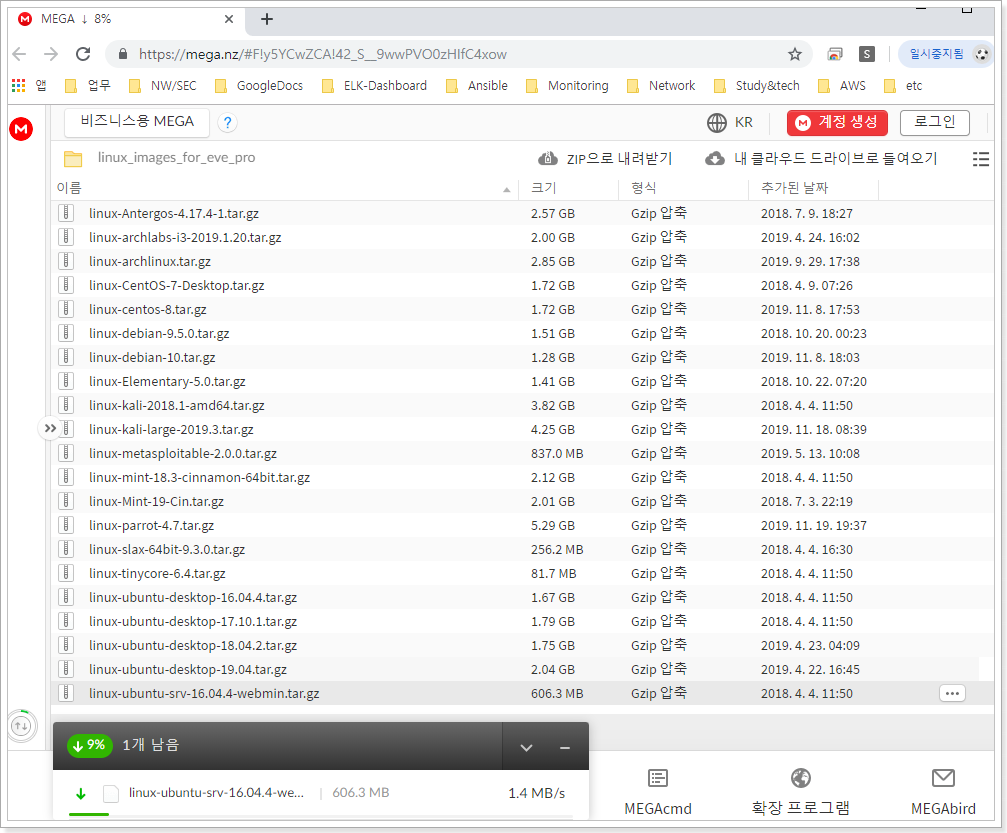
Task: Expand the sidebar with the double-arrow button
Action: pyautogui.click(x=50, y=428)
